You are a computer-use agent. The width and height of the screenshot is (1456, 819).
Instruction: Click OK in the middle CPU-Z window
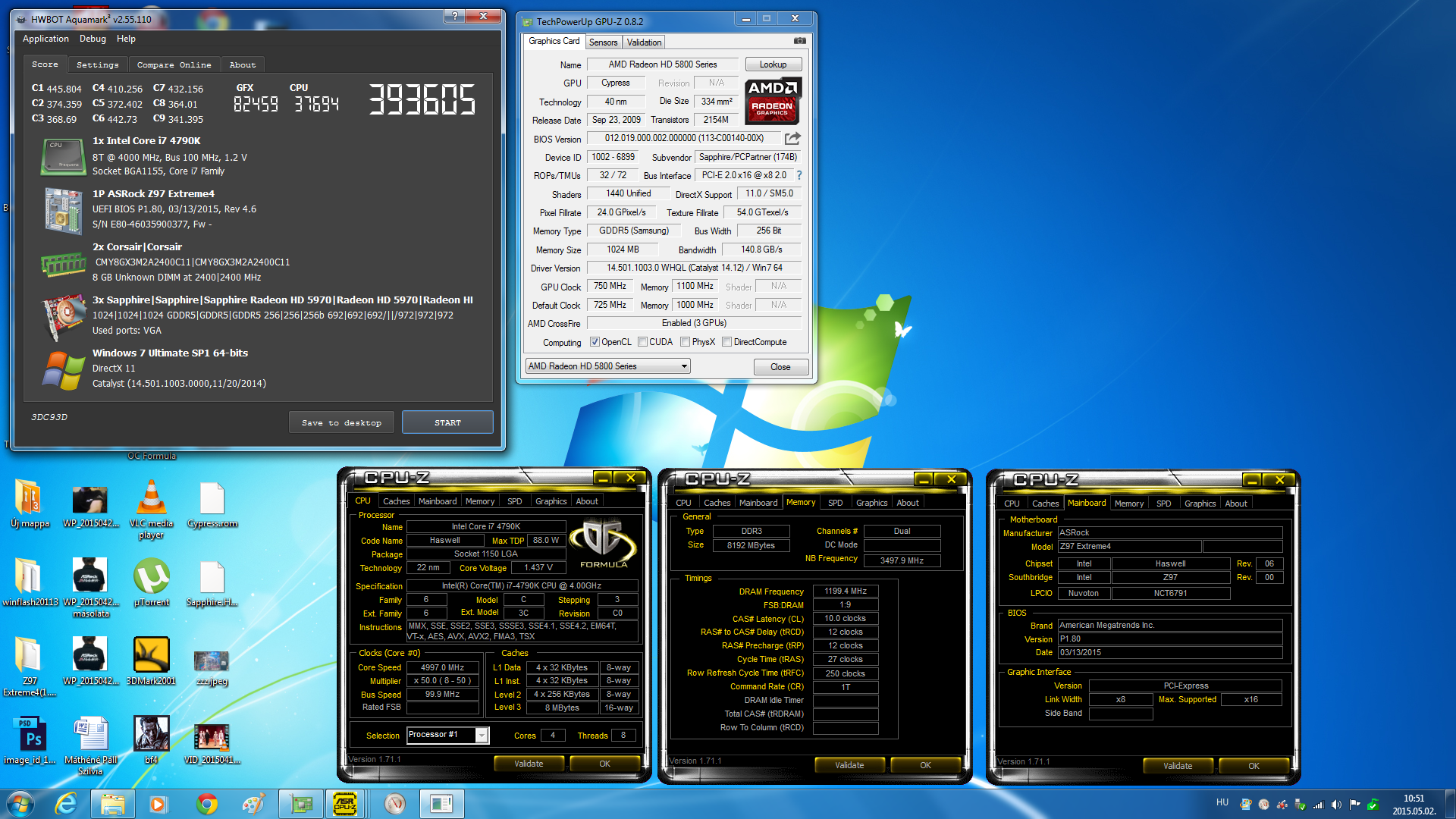coord(925,765)
